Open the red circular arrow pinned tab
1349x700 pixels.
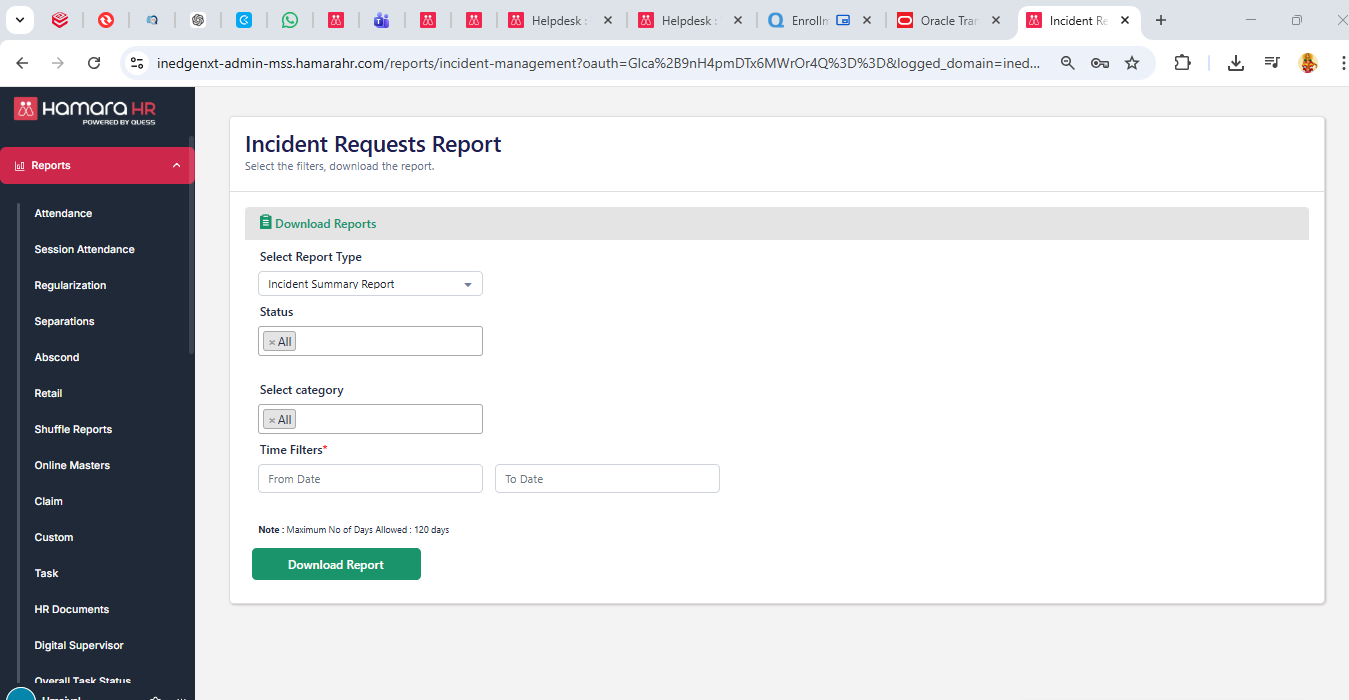[106, 20]
